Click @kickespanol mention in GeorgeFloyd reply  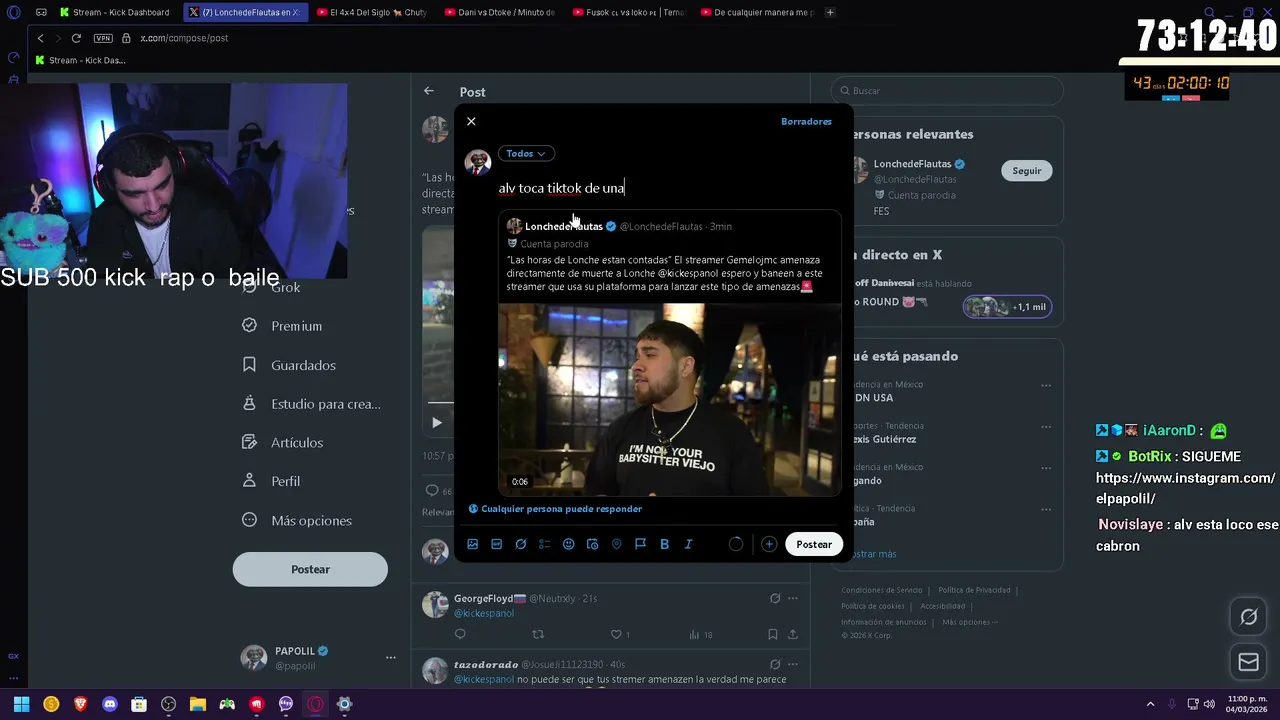click(x=484, y=613)
